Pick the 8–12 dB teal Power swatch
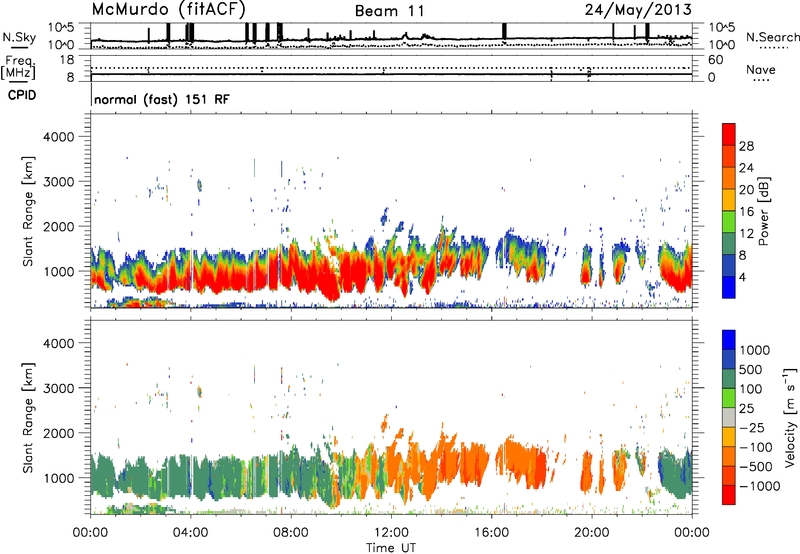This screenshot has height=554, width=800. click(729, 244)
